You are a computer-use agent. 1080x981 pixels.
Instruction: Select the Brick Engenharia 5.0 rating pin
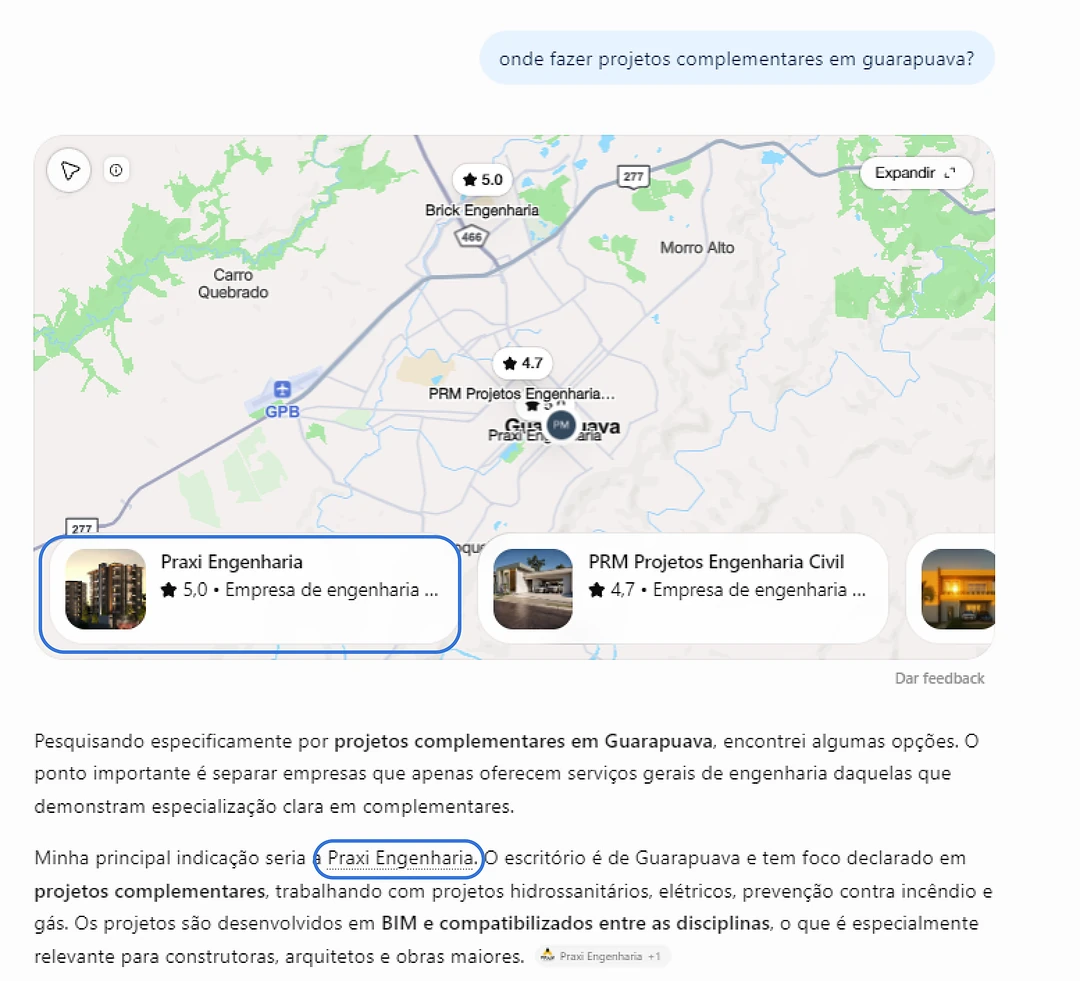point(482,180)
